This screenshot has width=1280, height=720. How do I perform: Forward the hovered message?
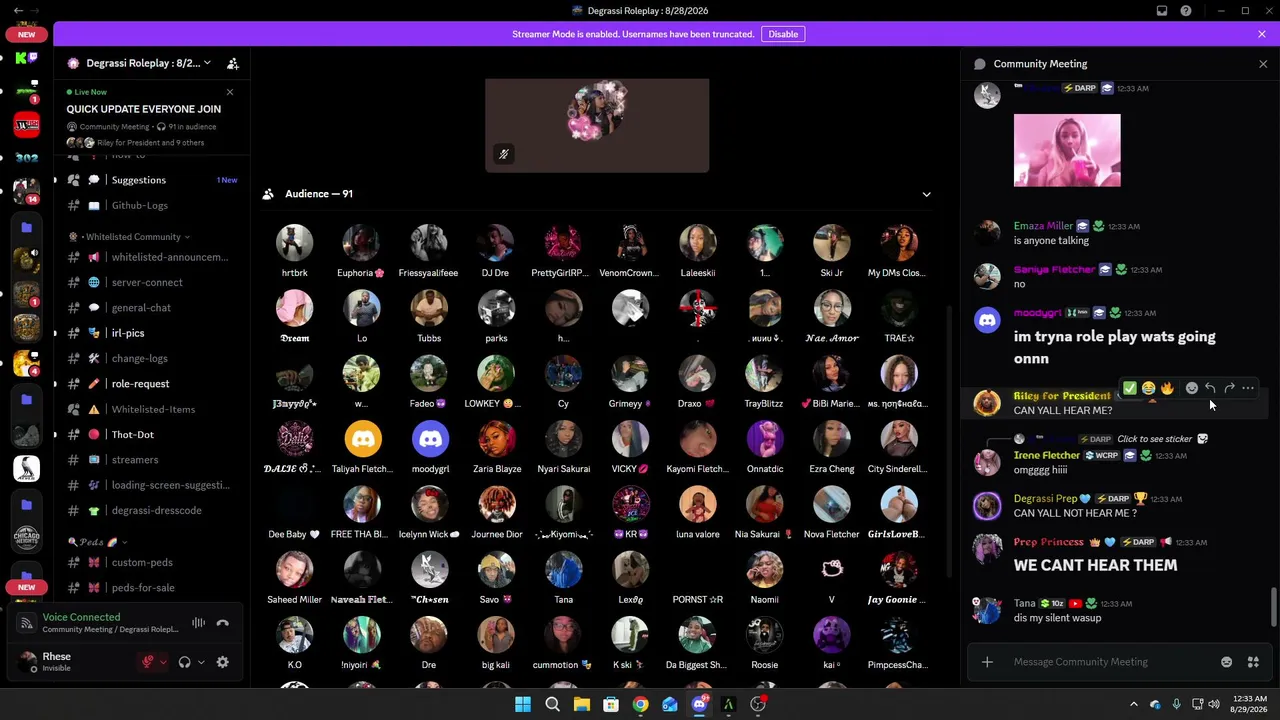click(1229, 388)
